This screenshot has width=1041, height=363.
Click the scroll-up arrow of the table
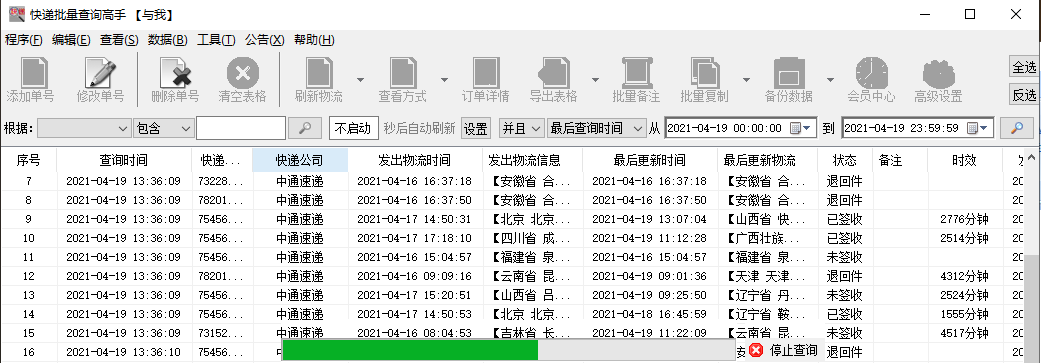click(x=1032, y=159)
